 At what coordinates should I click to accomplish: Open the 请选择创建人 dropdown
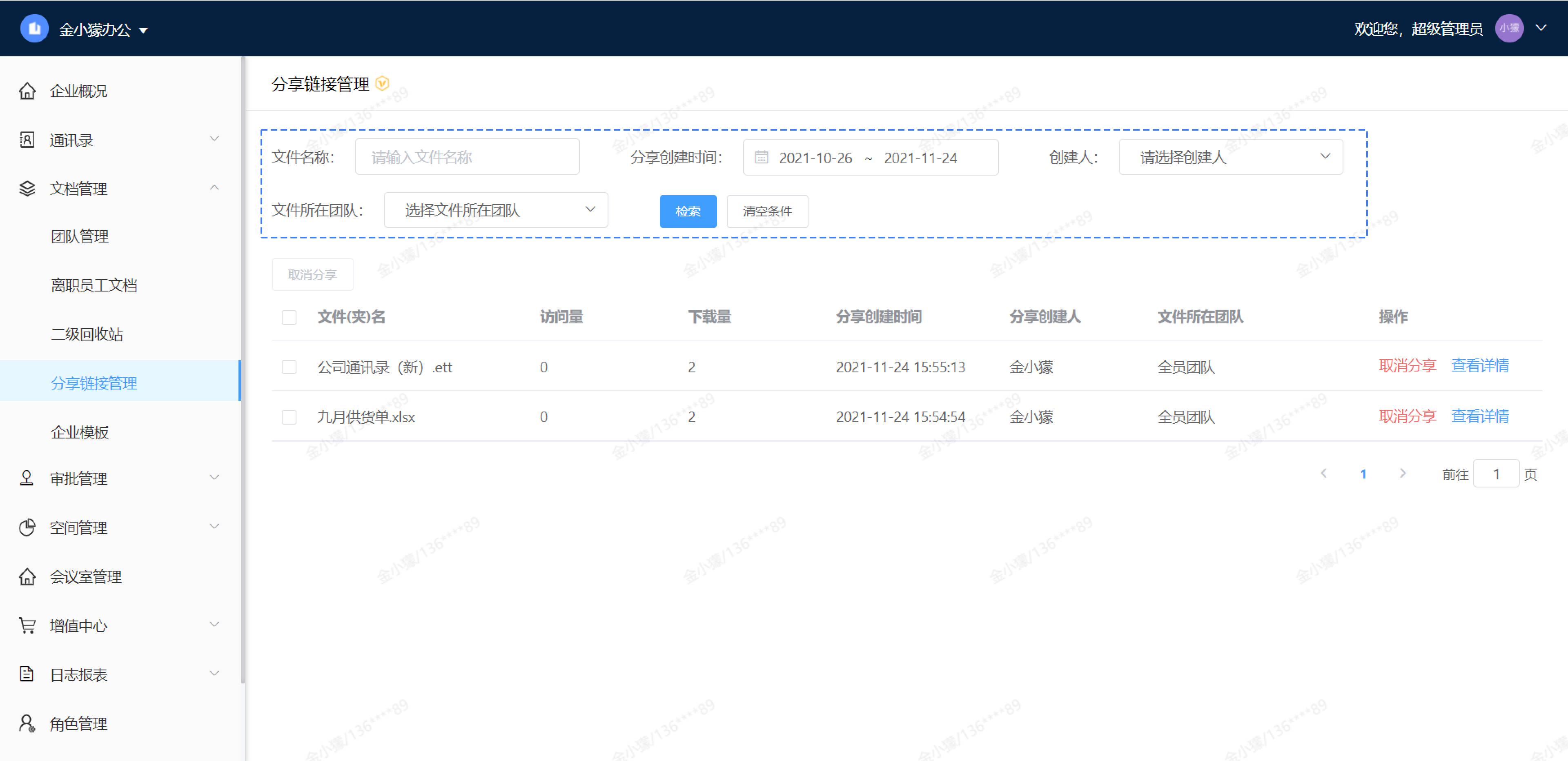coord(1230,157)
